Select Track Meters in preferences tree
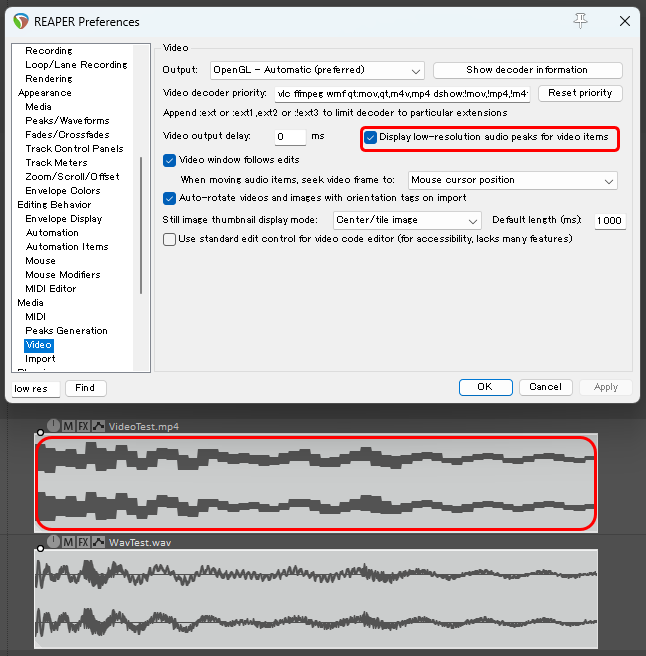The width and height of the screenshot is (646, 656). pyautogui.click(x=56, y=163)
